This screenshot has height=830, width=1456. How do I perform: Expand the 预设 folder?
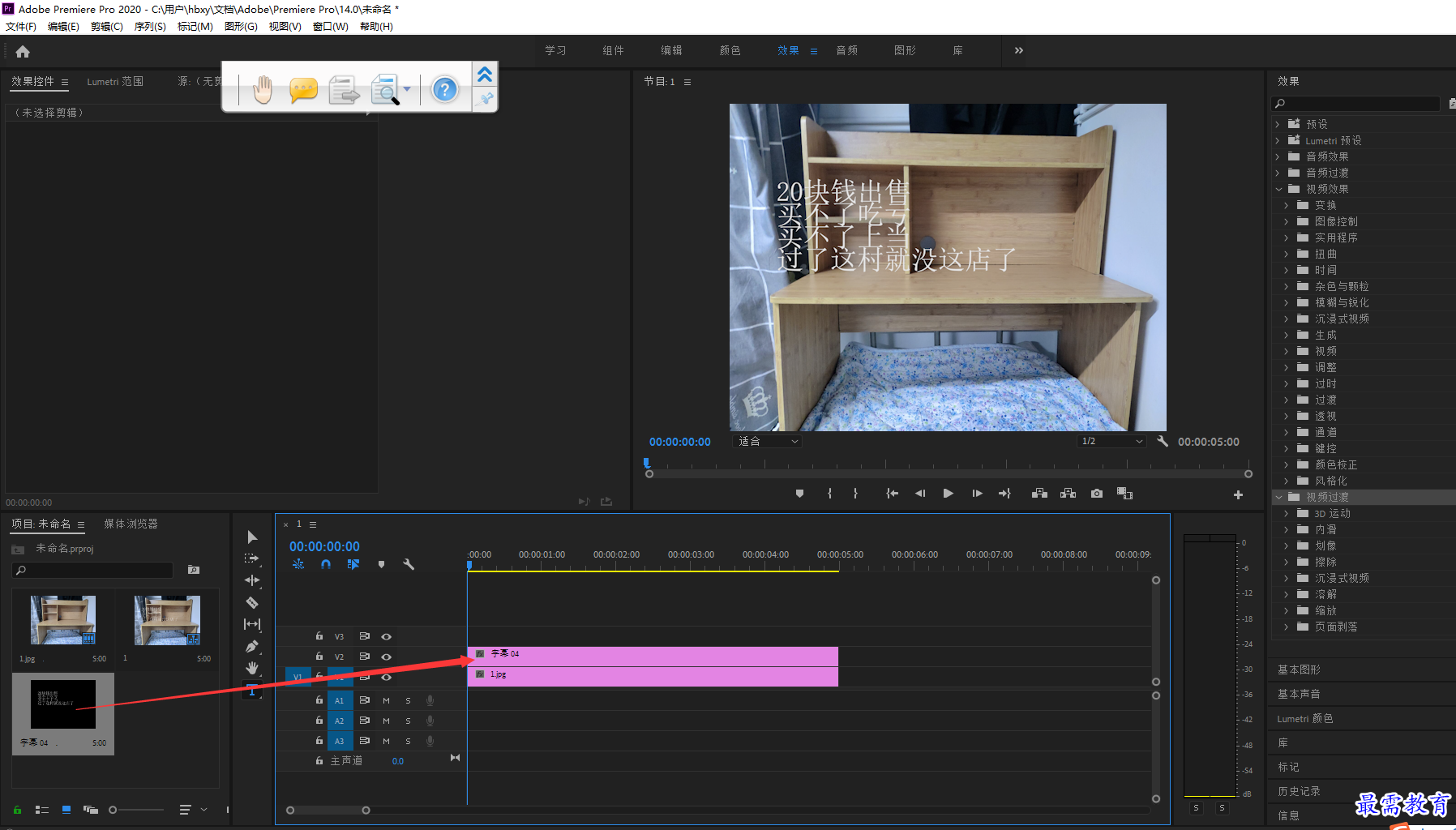pyautogui.click(x=1278, y=124)
